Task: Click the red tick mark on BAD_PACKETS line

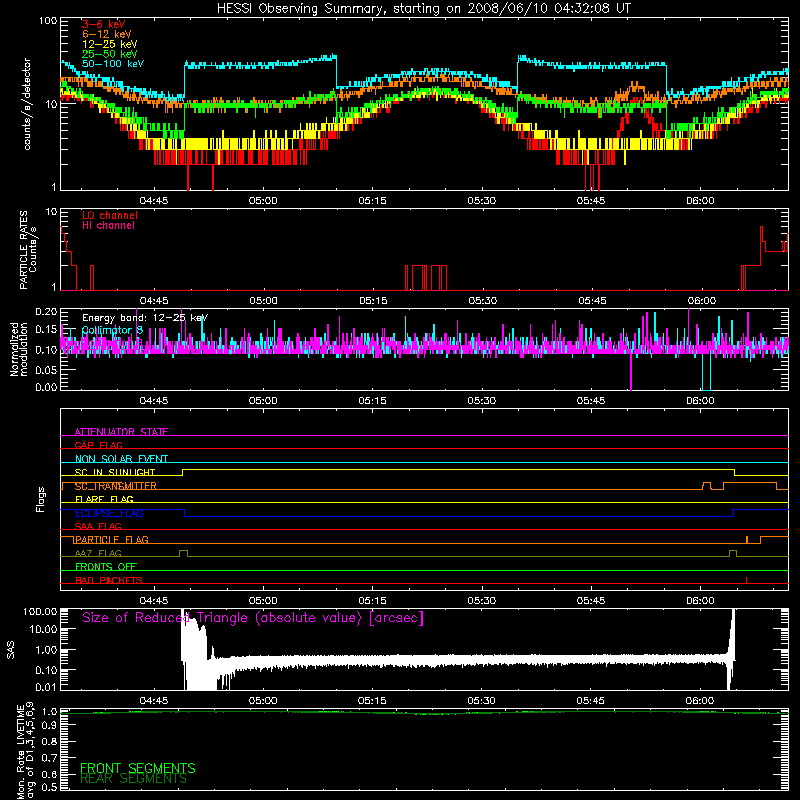Action: (x=746, y=580)
